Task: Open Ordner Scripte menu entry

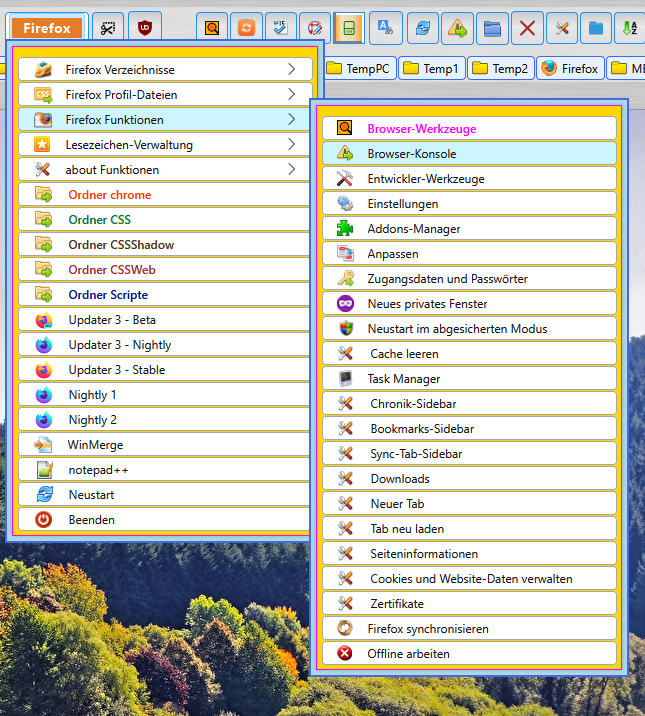Action: [x=164, y=295]
